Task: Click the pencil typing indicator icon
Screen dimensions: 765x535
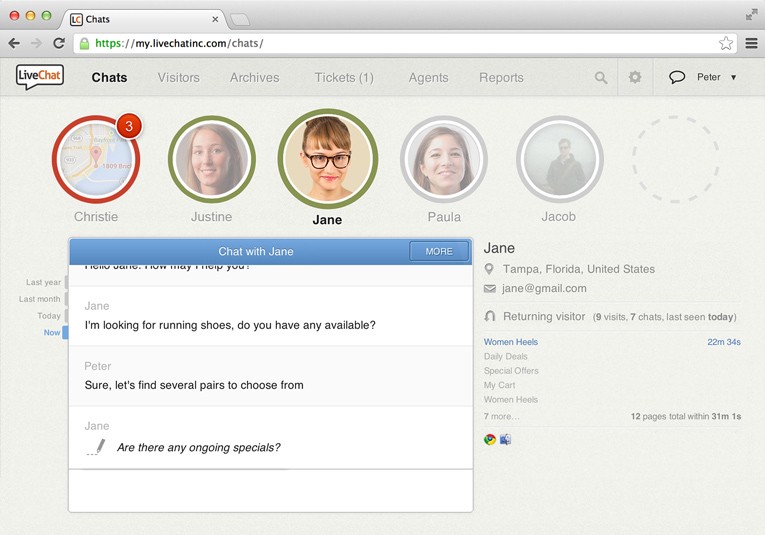Action: 97,447
